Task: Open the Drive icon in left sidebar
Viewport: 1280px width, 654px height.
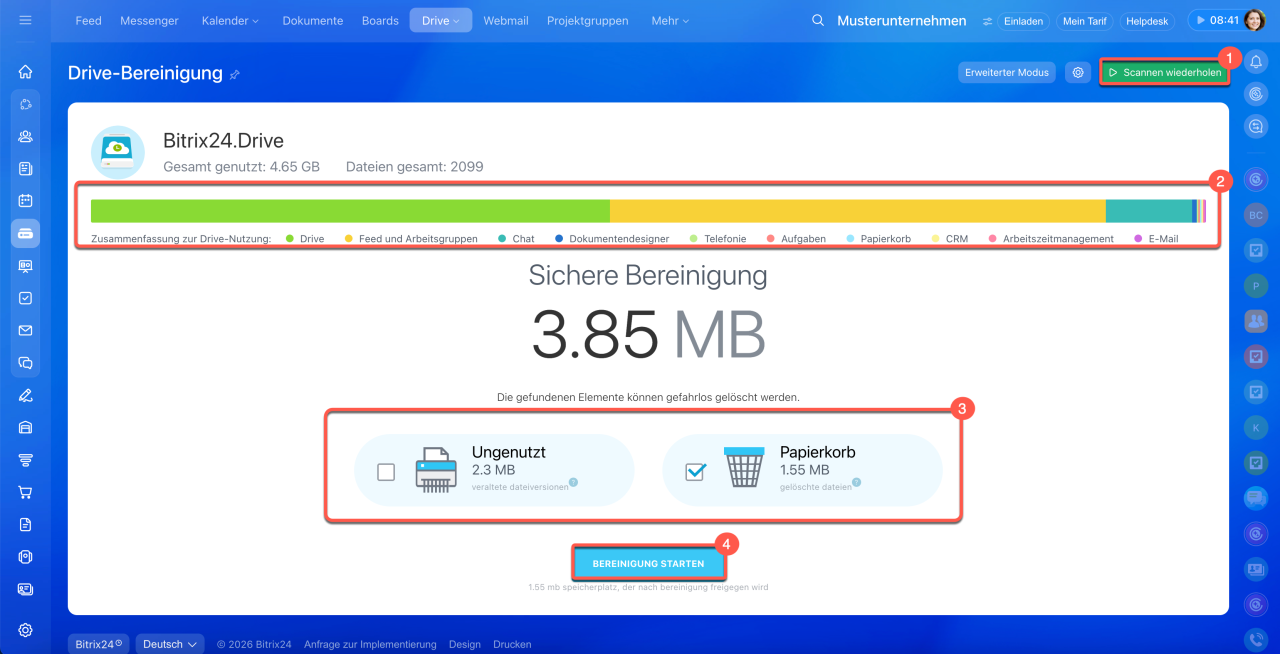Action: [x=26, y=233]
